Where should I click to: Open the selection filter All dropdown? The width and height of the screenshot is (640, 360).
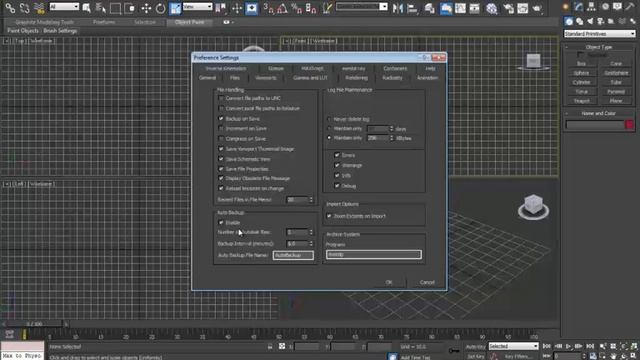tap(64, 7)
